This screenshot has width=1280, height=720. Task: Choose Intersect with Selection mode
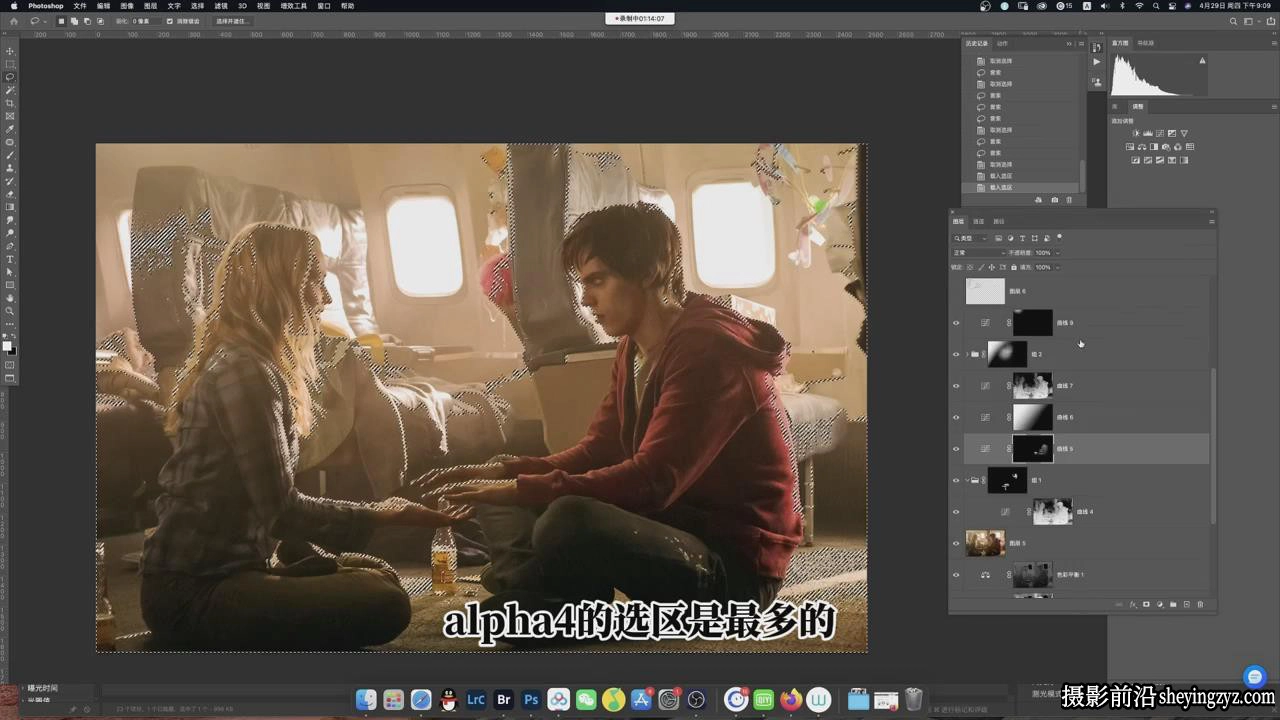coord(100,21)
